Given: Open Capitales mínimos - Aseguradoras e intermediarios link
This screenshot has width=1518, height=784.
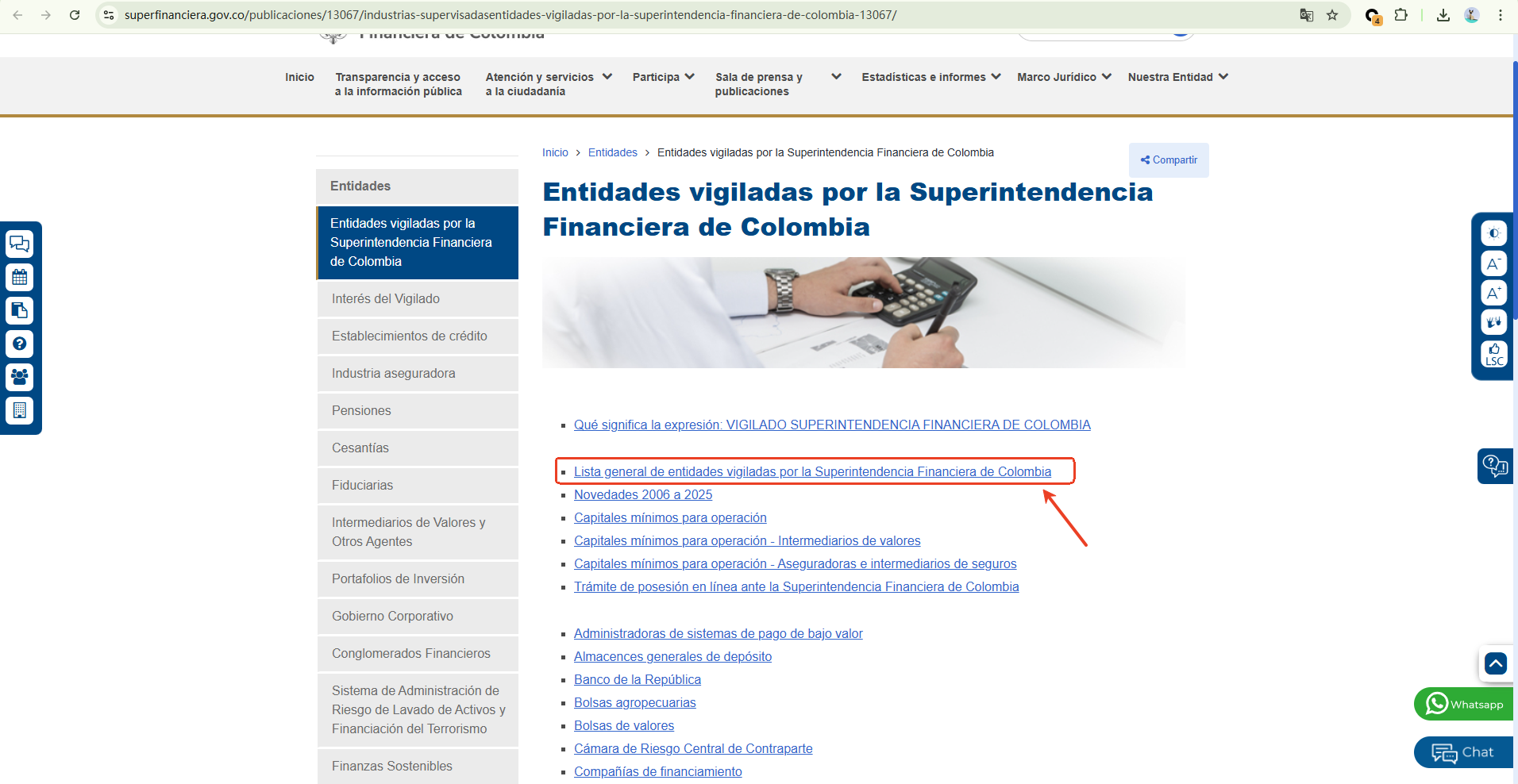Looking at the screenshot, I should (x=795, y=564).
